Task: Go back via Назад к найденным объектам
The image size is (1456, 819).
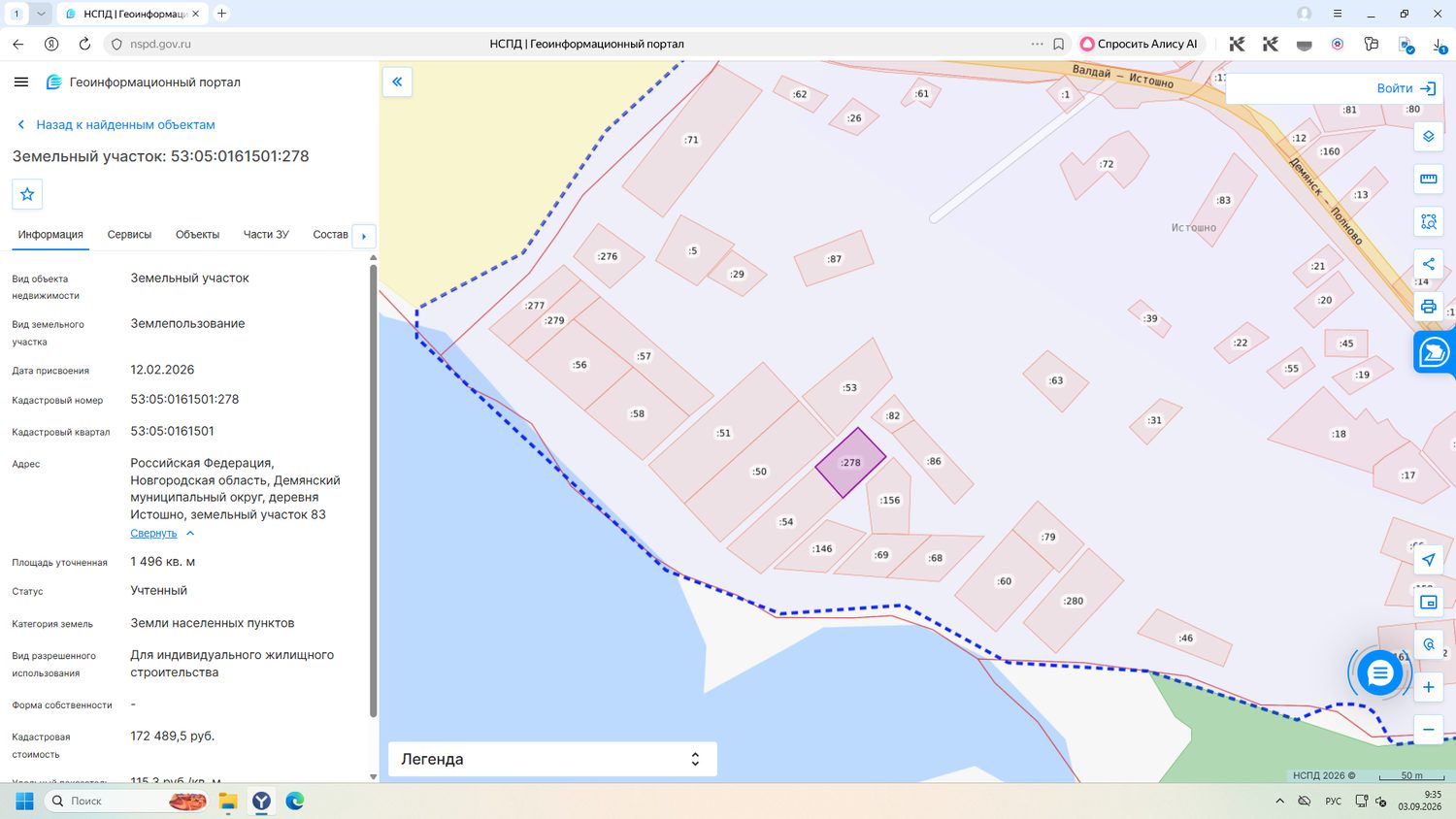Action: pyautogui.click(x=116, y=124)
